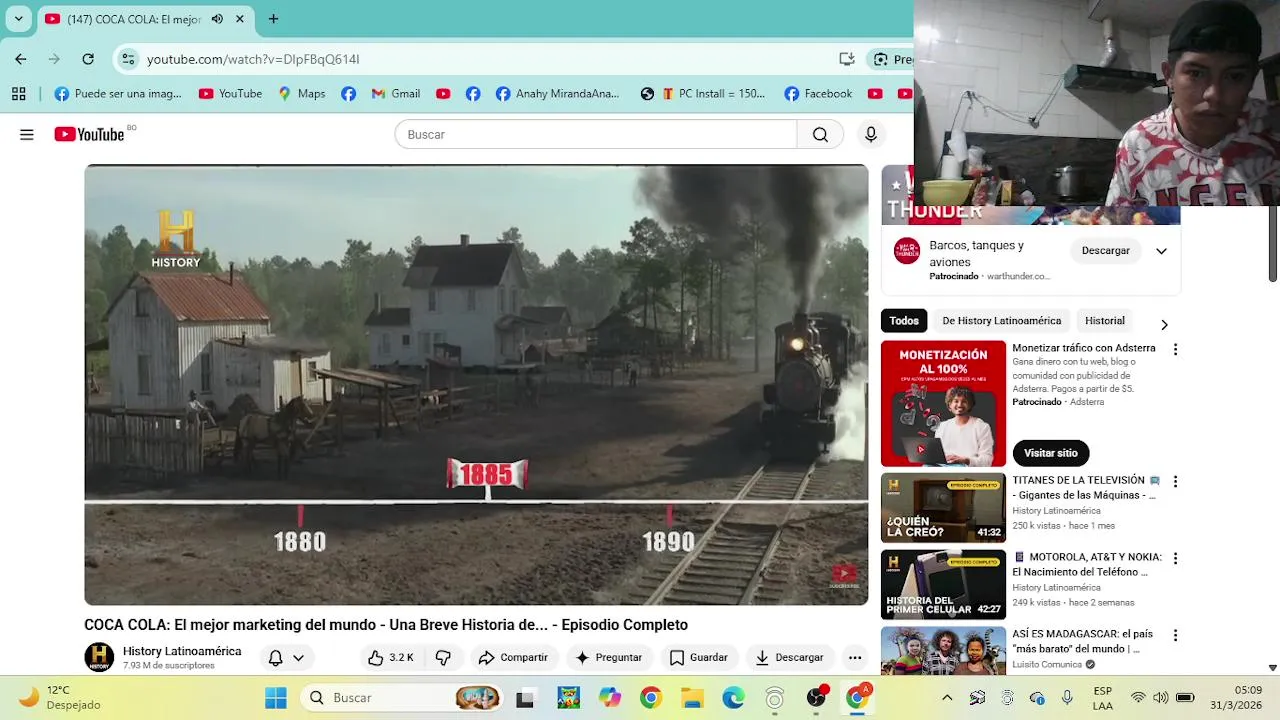Open the Gmail bookmark

(x=395, y=94)
